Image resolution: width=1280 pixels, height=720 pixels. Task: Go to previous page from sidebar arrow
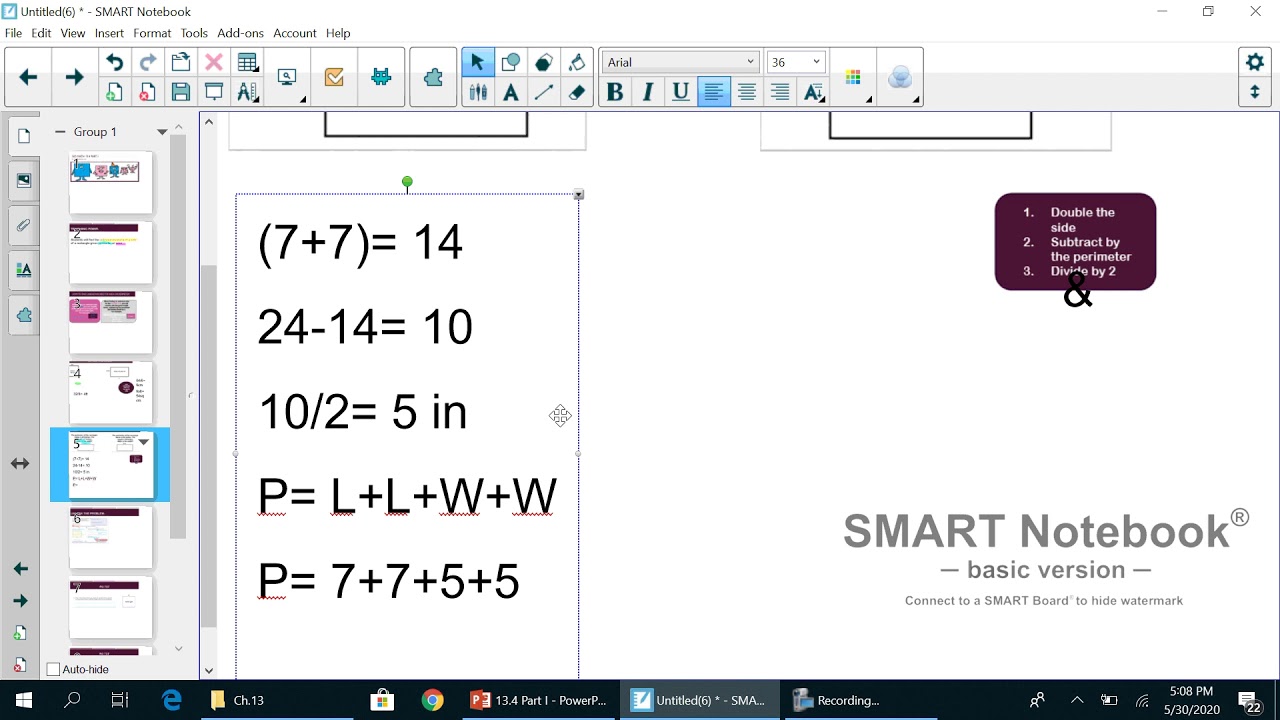pos(21,569)
